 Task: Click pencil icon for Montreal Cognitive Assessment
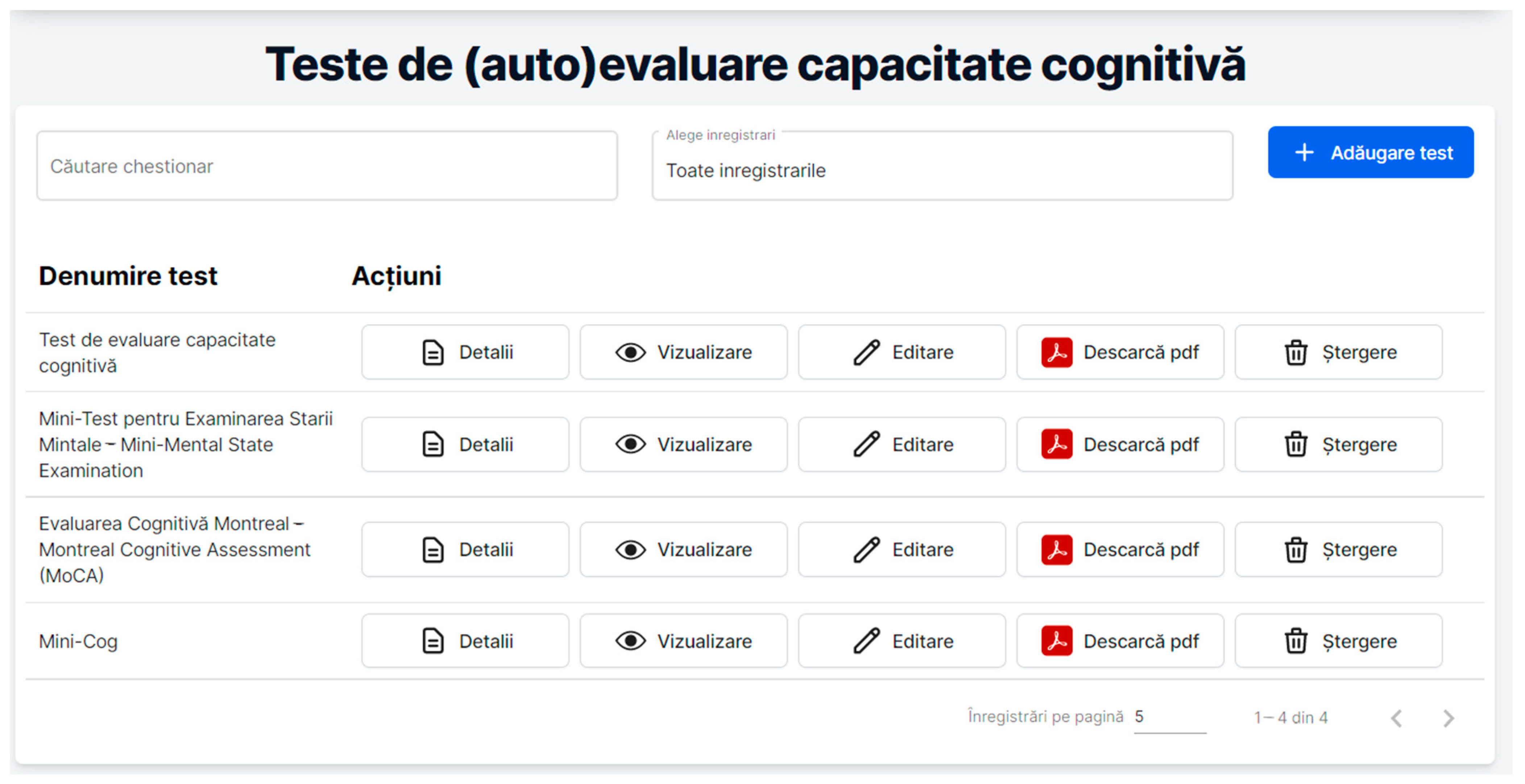point(866,549)
